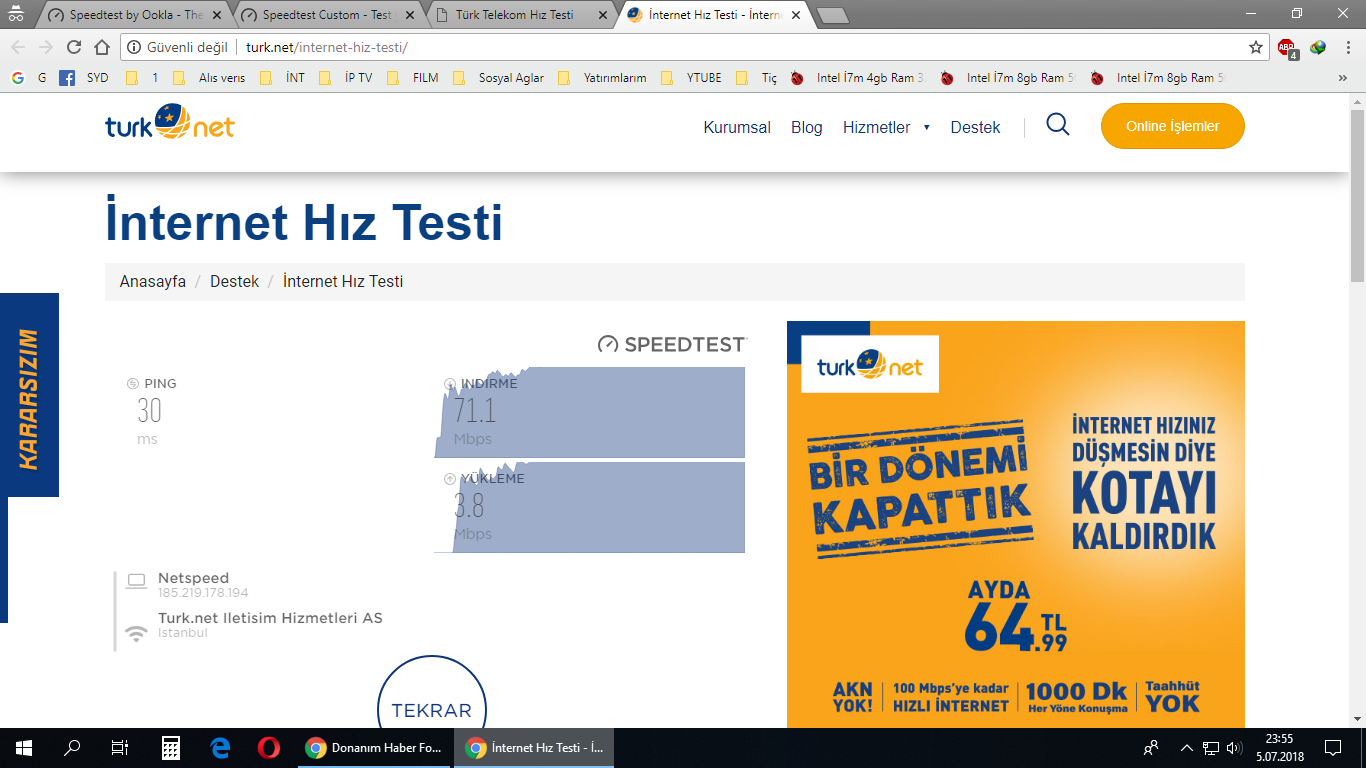Open the extension icon right of Adblock Plus
Viewport: 1366px width, 768px height.
pos(1318,47)
